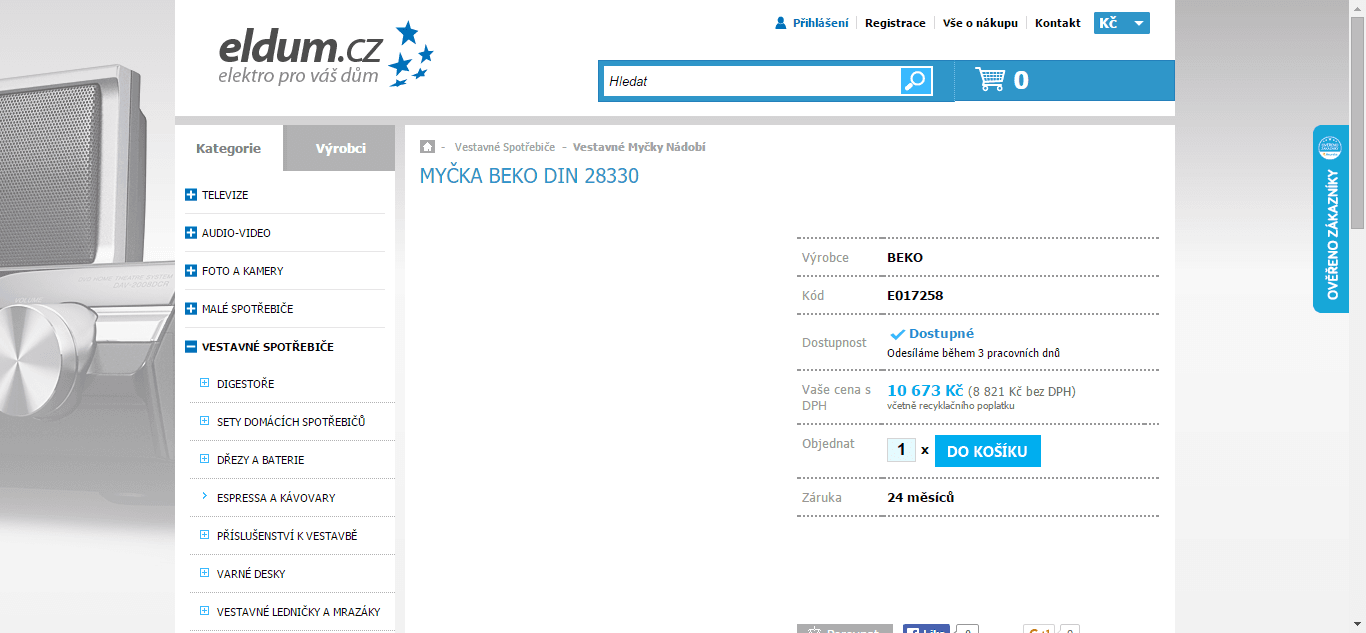Image resolution: width=1366 pixels, height=633 pixels.
Task: Open the VARNÉ DESKY subcategory link
Action: (251, 574)
